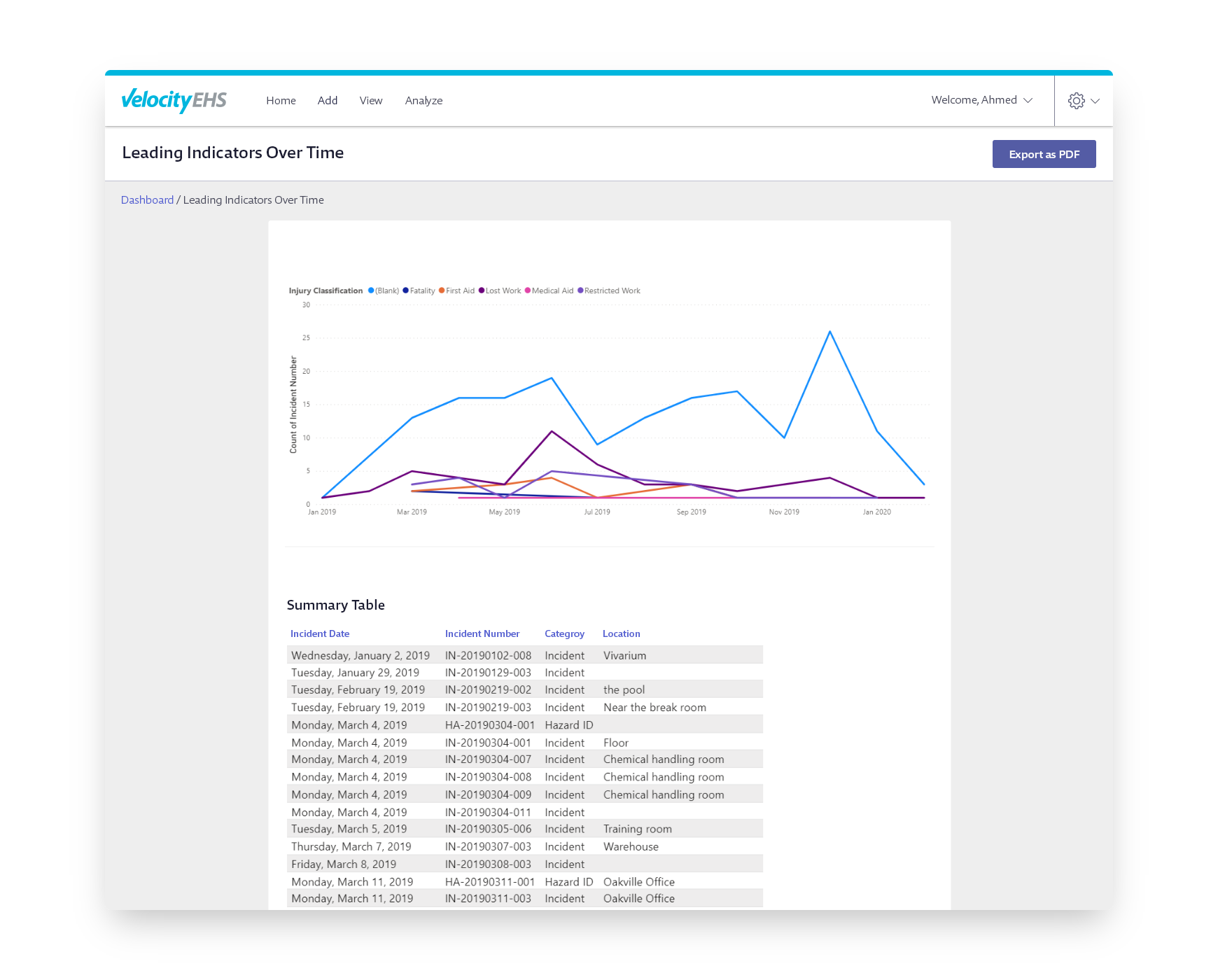This screenshot has width=1218, height=980.
Task: Open the settings gear icon
Action: 1076,101
